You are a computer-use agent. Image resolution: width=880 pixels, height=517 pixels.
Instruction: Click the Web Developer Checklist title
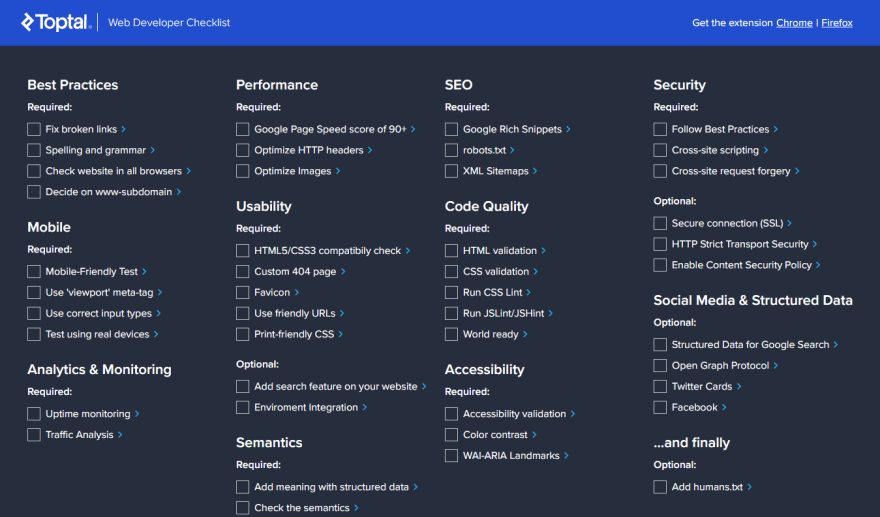click(x=169, y=22)
